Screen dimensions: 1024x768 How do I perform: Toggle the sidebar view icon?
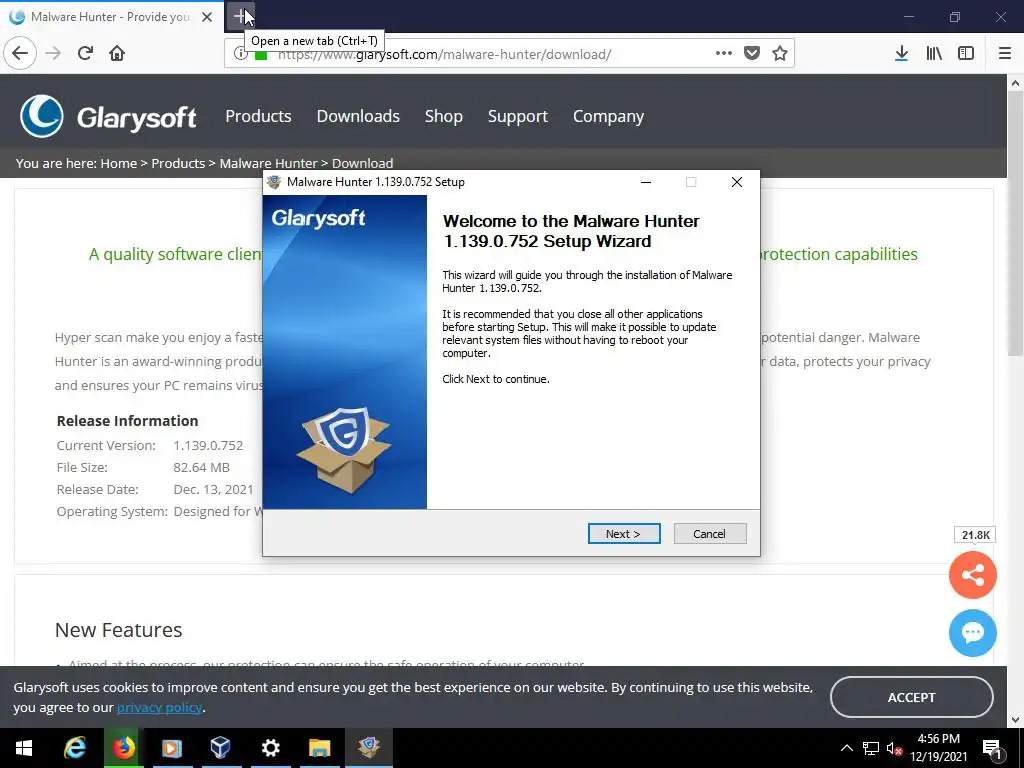(966, 53)
